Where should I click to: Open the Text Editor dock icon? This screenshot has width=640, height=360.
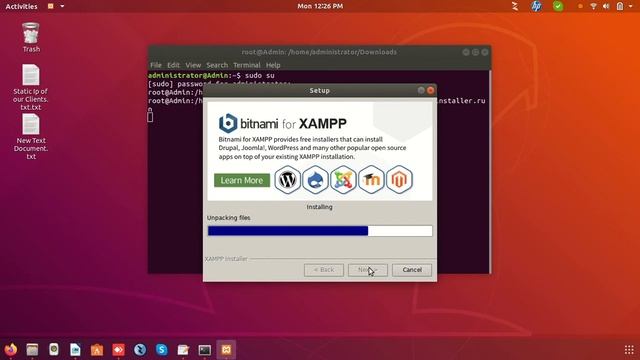coord(183,350)
